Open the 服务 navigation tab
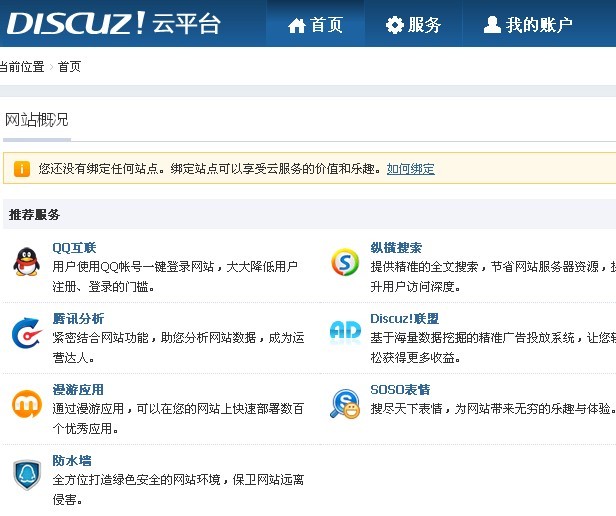616x516 pixels. point(413,25)
